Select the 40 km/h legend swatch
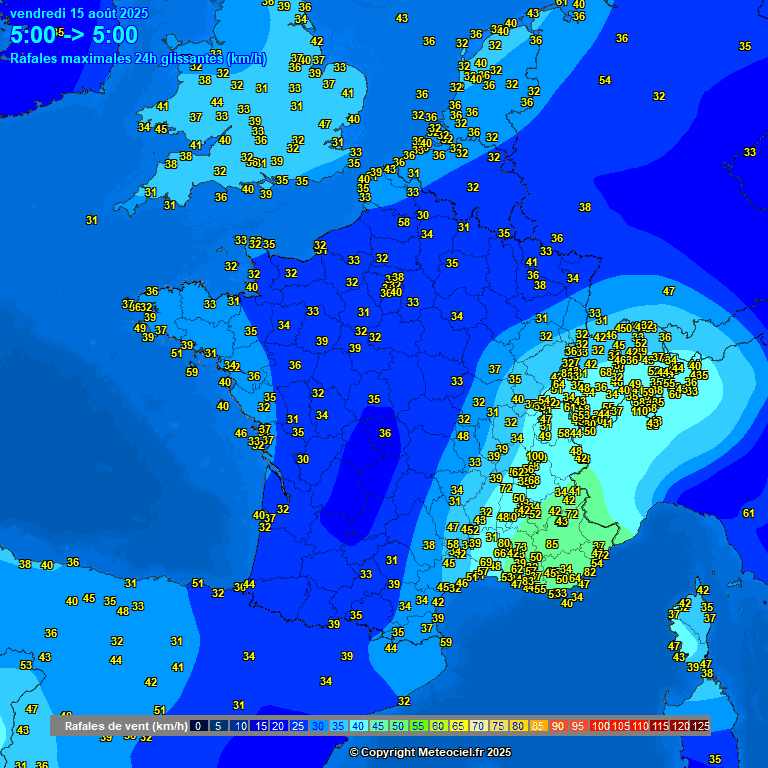 (x=358, y=726)
